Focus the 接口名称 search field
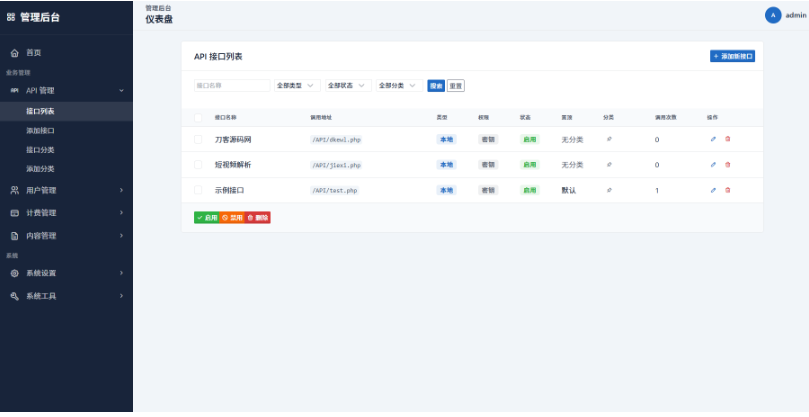Viewport: 809px width, 417px height. [x=232, y=86]
